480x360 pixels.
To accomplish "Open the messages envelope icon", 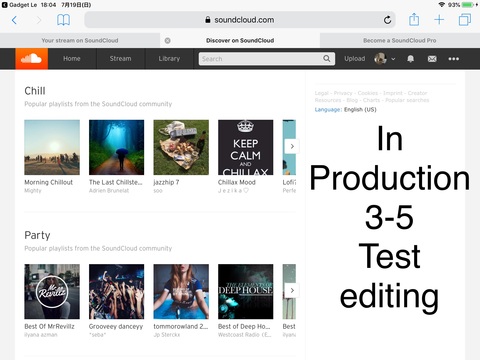I will pyautogui.click(x=432, y=59).
